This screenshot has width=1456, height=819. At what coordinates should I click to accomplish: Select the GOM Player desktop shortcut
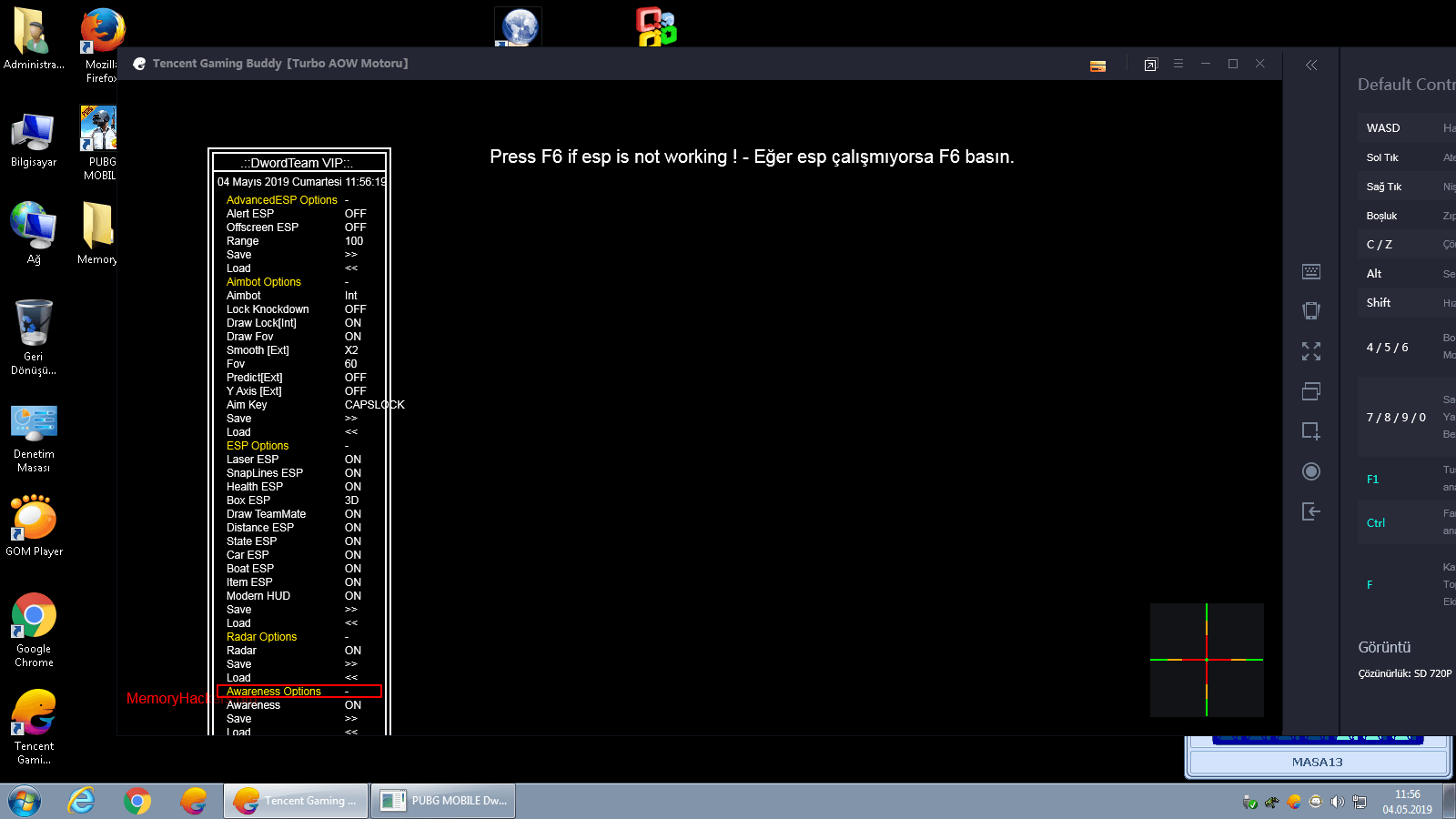(x=34, y=526)
